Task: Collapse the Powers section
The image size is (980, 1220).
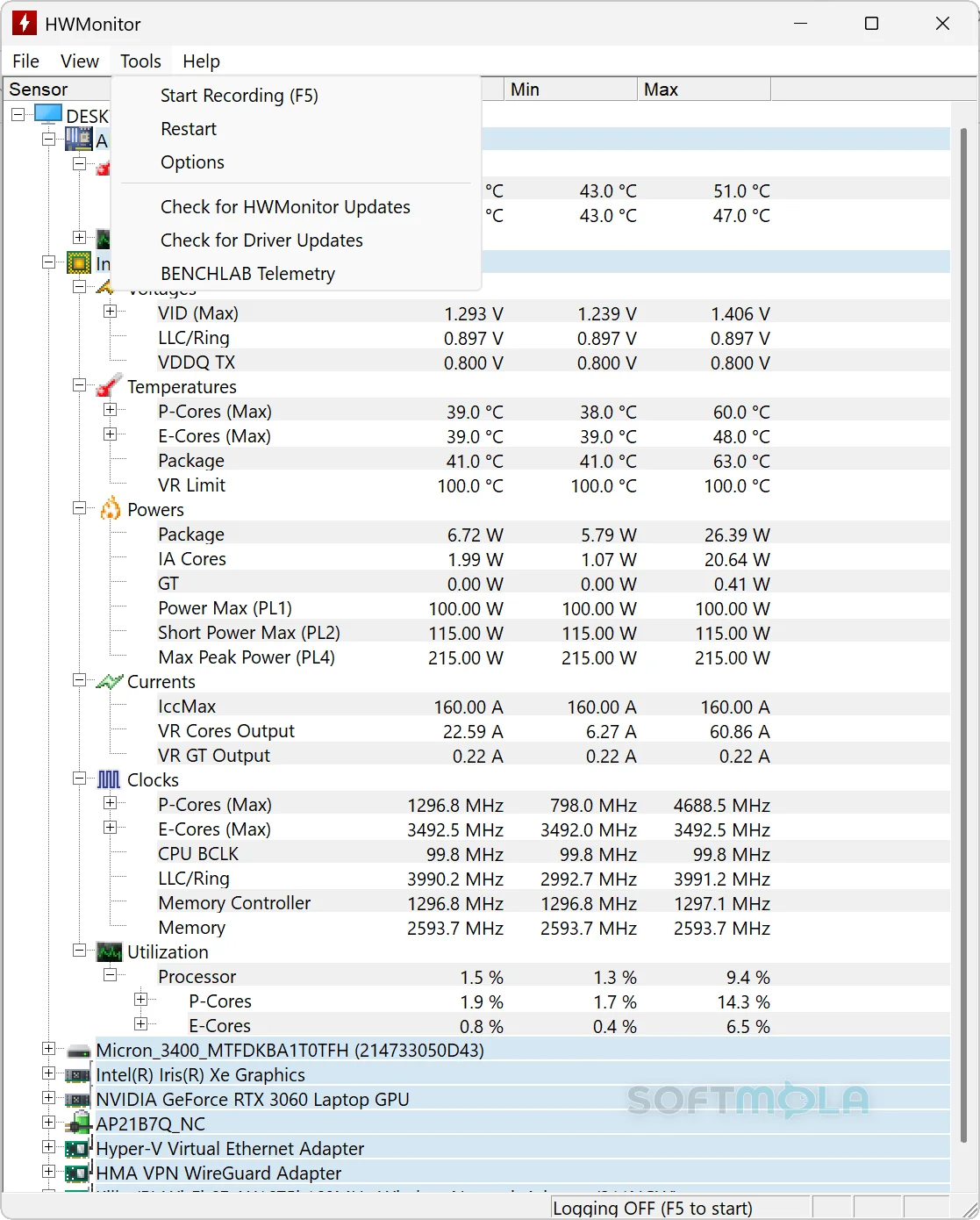Action: [x=80, y=508]
